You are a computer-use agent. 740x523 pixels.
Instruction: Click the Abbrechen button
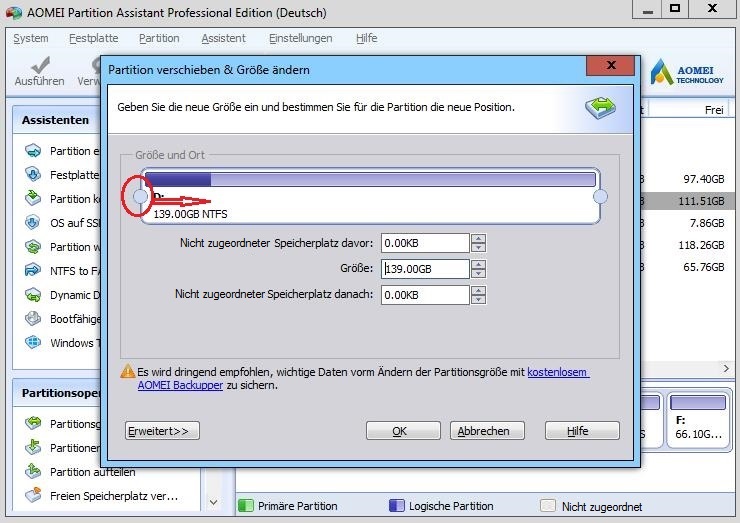(x=487, y=430)
